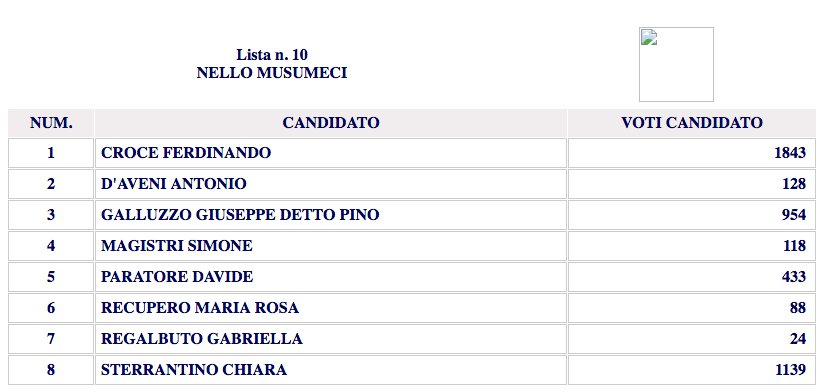Select candidate MAGISTRI SIMONE

click(177, 246)
